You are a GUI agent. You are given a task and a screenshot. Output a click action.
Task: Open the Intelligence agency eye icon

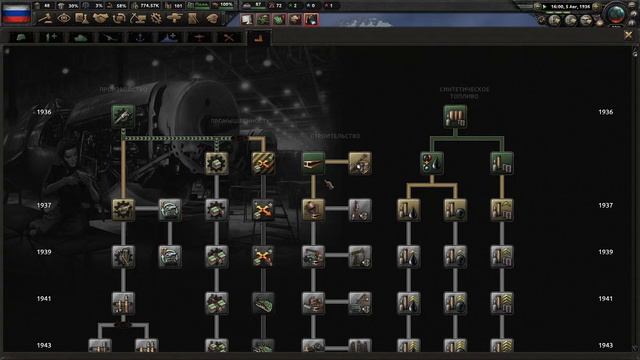pyautogui.click(x=64, y=19)
